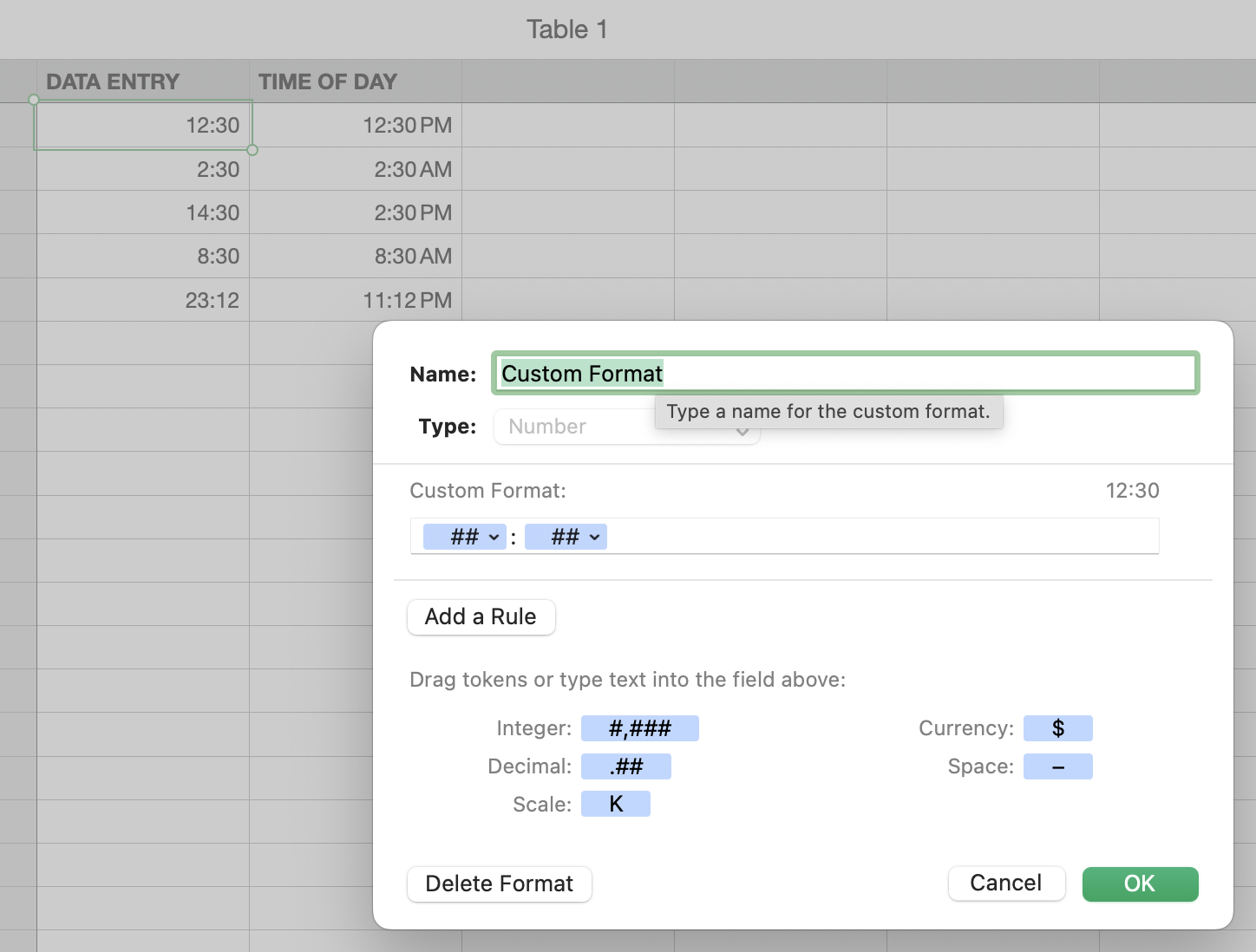Viewport: 1256px width, 952px height.
Task: Select cell containing 14:30
Action: pyautogui.click(x=143, y=212)
